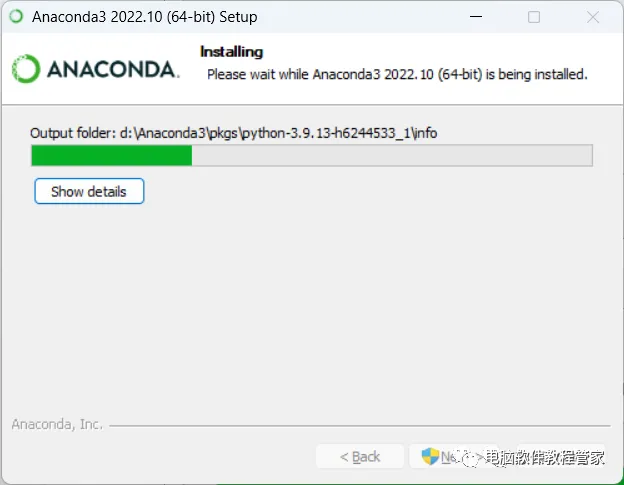Viewport: 624px width, 485px height.
Task: Click the green filled part of progress bar
Action: pos(112,155)
